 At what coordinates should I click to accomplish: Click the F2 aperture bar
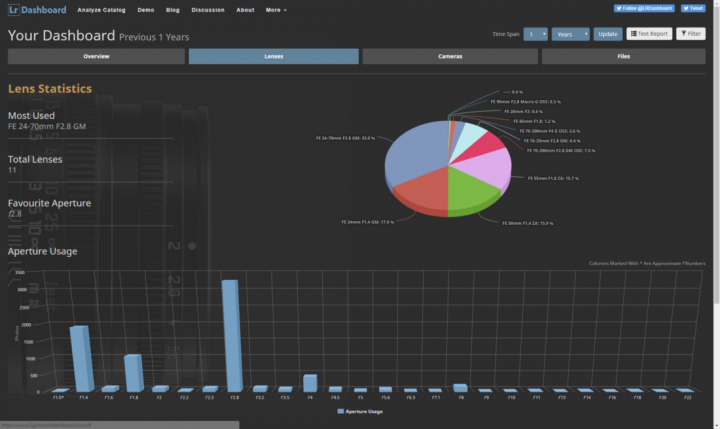click(x=160, y=389)
